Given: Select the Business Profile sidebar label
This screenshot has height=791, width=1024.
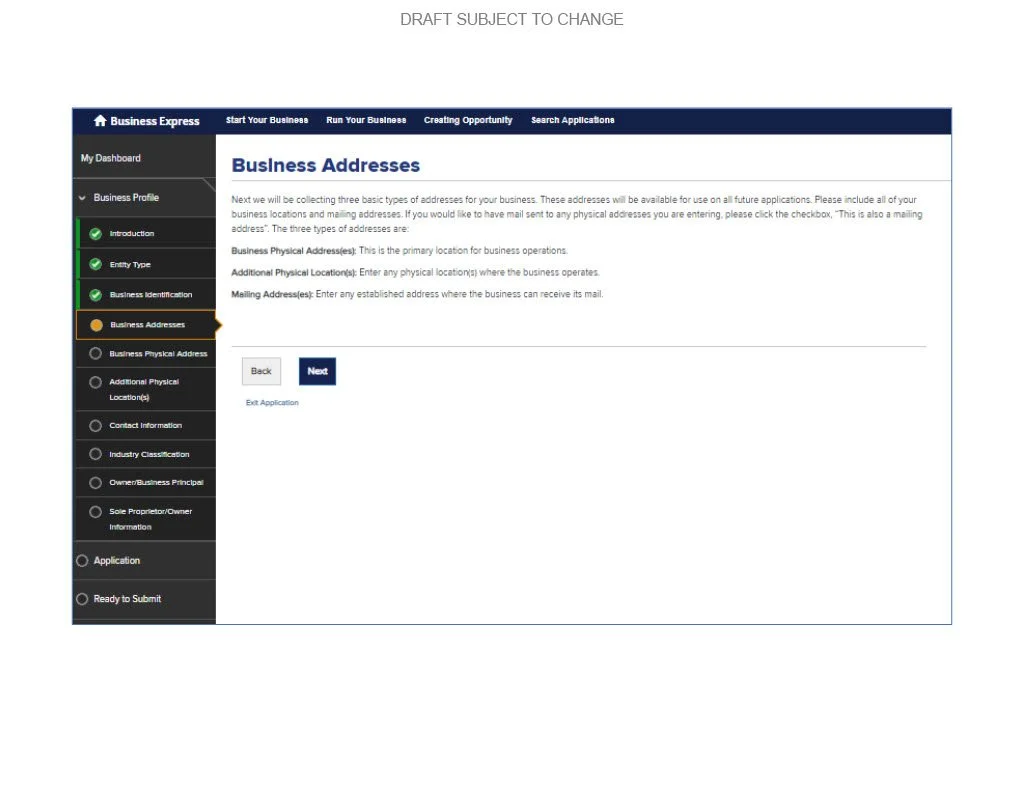Looking at the screenshot, I should 126,197.
